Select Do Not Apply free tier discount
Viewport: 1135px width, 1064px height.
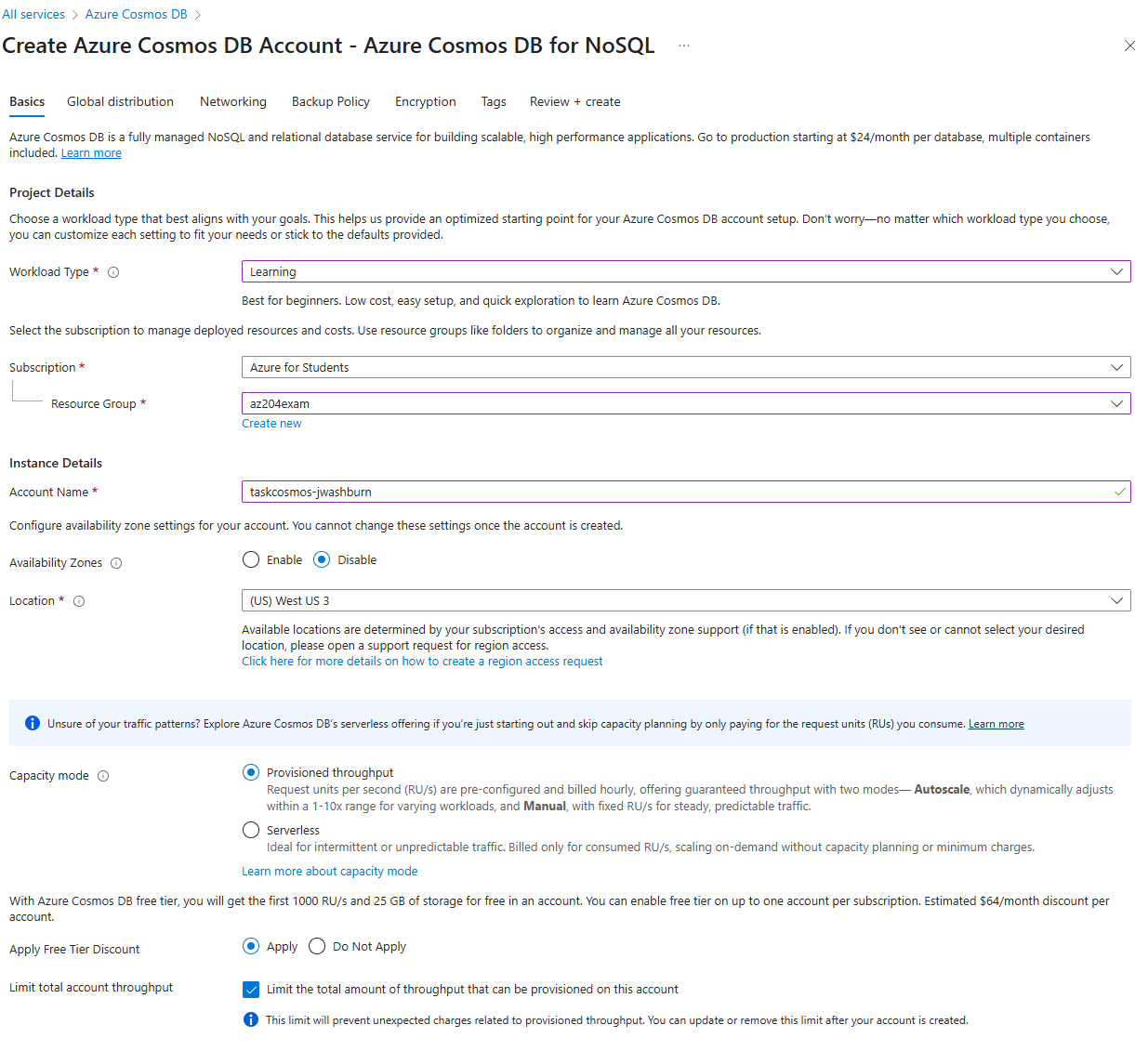(317, 946)
